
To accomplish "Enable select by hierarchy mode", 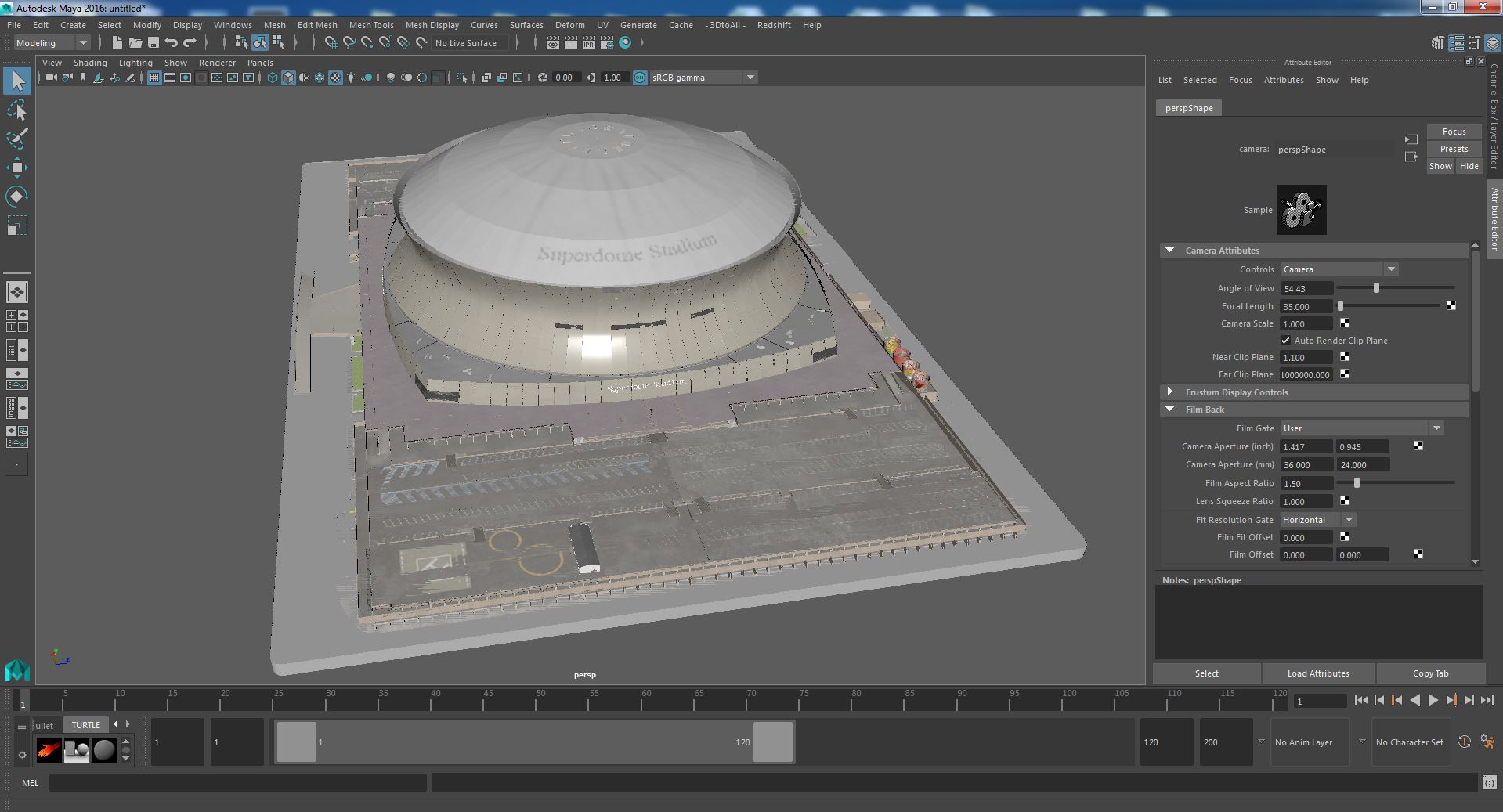I will point(242,43).
